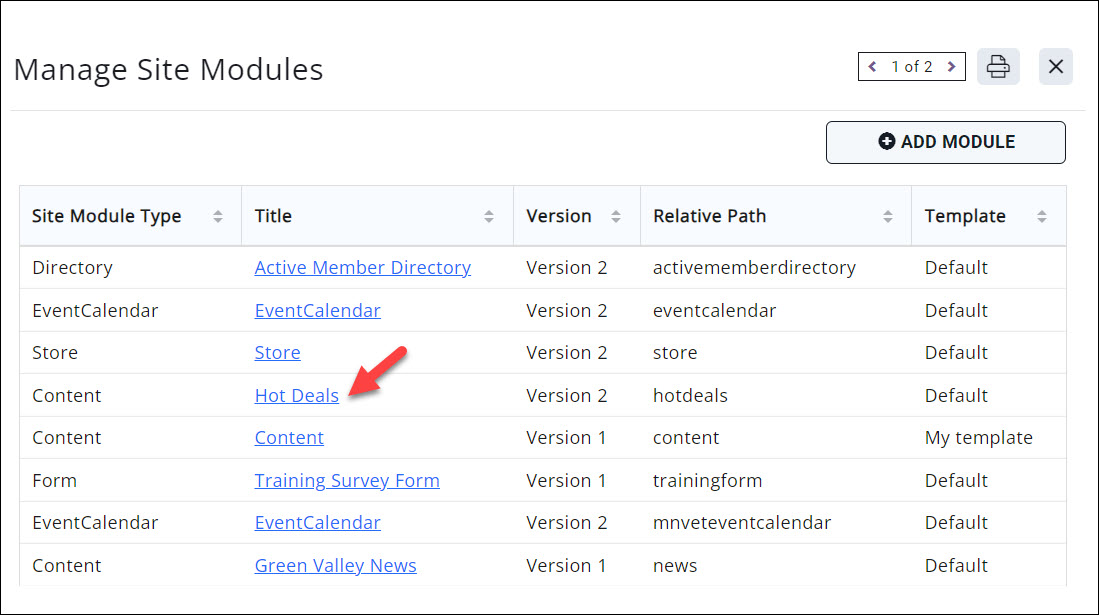Select the 'My template' cell

pos(978,438)
